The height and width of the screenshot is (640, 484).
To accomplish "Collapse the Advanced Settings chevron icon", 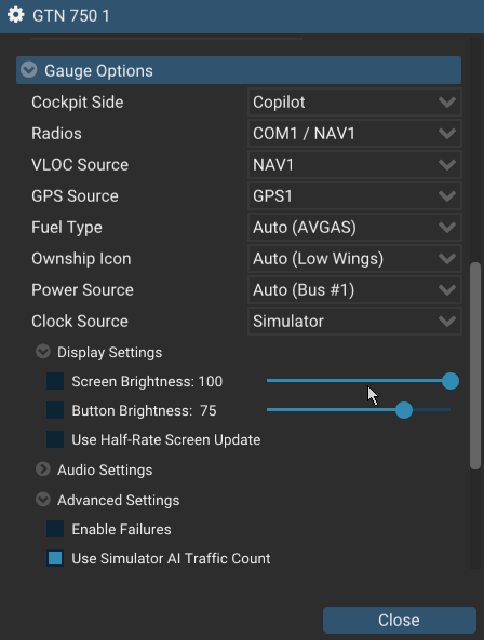I will [x=43, y=499].
